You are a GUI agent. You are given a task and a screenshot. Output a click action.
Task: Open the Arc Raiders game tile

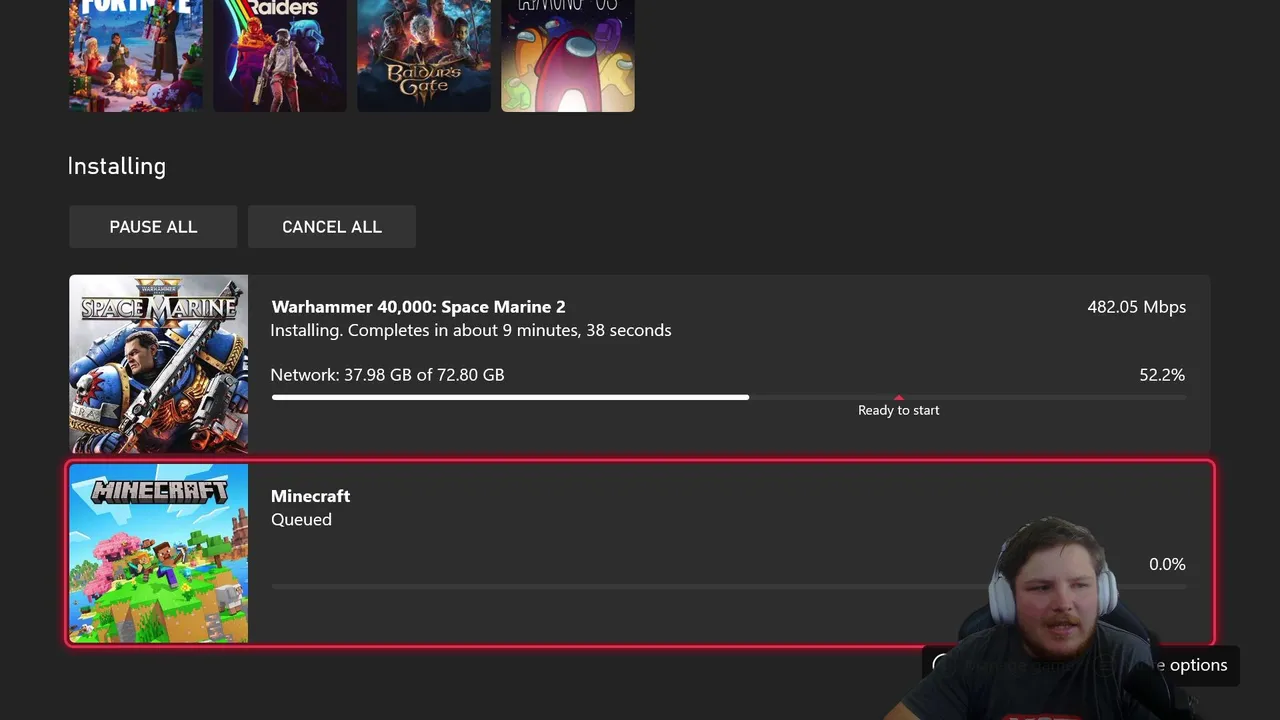280,55
